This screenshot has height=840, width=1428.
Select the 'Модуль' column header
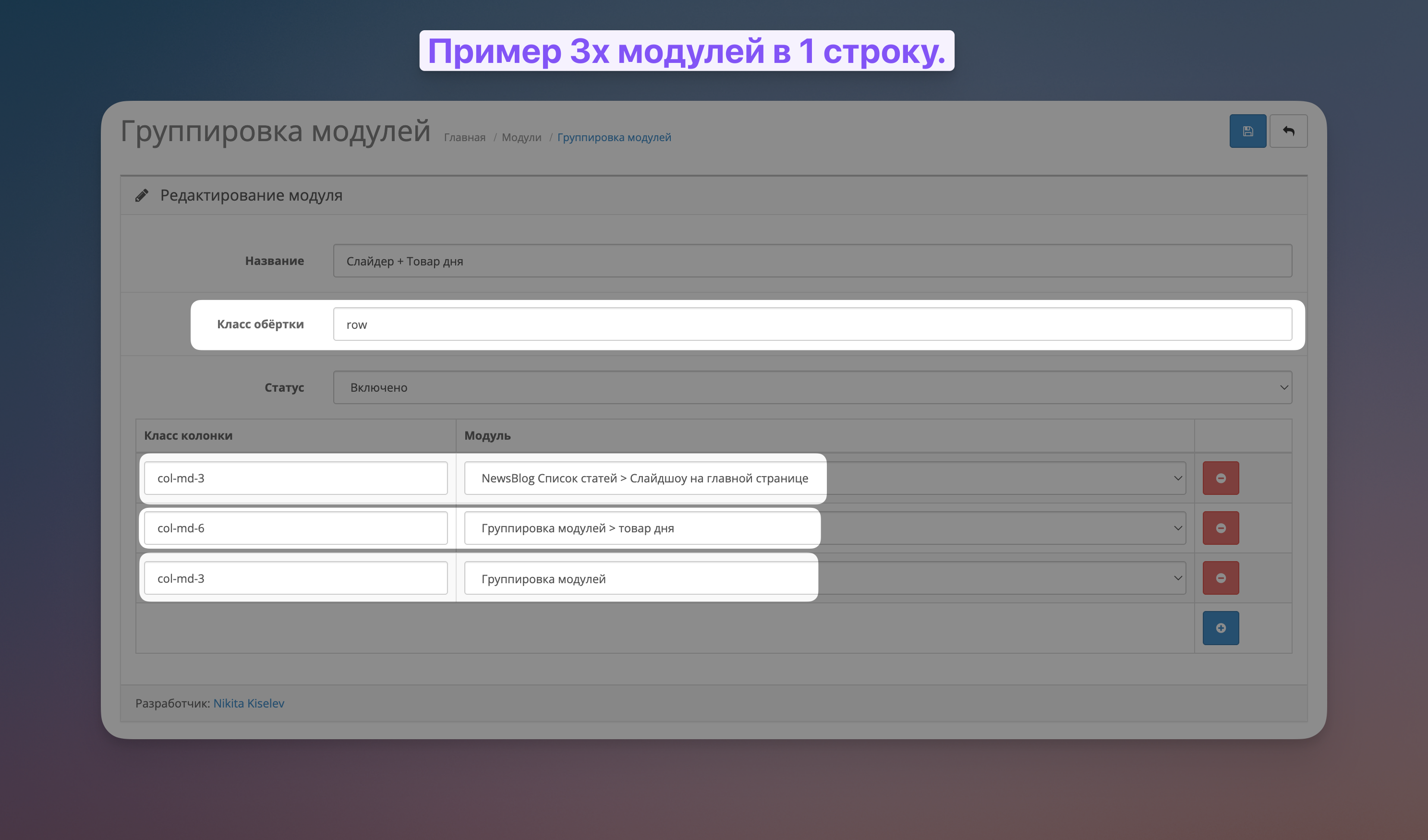pos(487,435)
